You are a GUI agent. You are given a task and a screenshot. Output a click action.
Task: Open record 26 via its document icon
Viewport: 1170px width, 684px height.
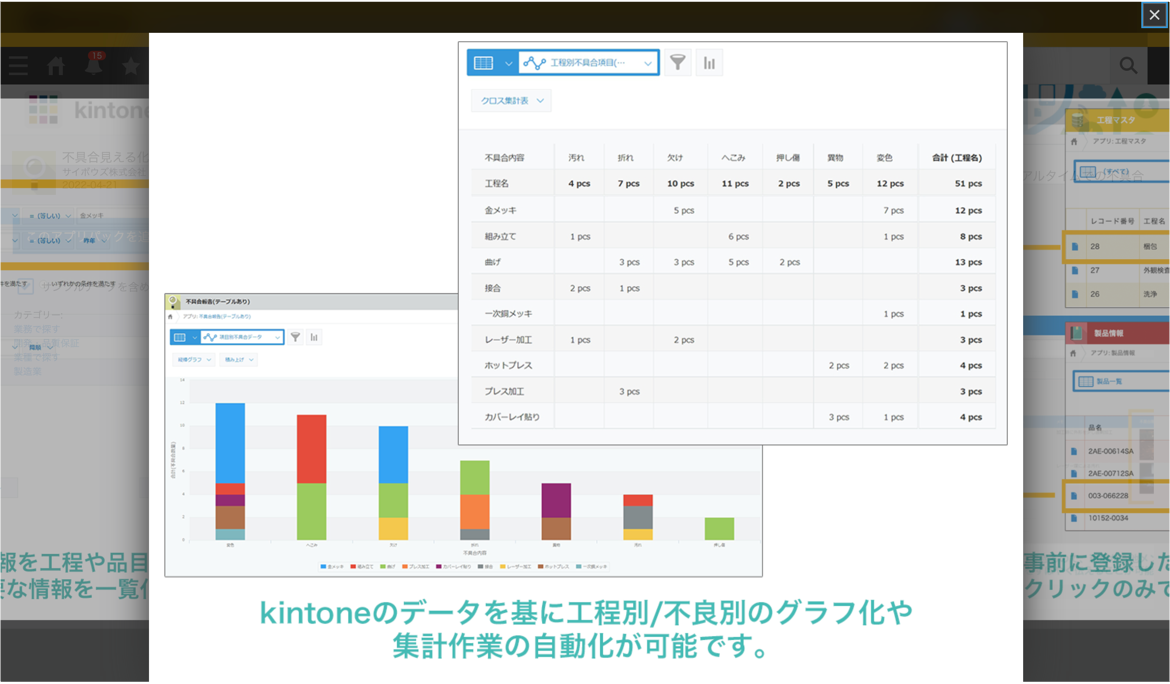pyautogui.click(x=1074, y=294)
